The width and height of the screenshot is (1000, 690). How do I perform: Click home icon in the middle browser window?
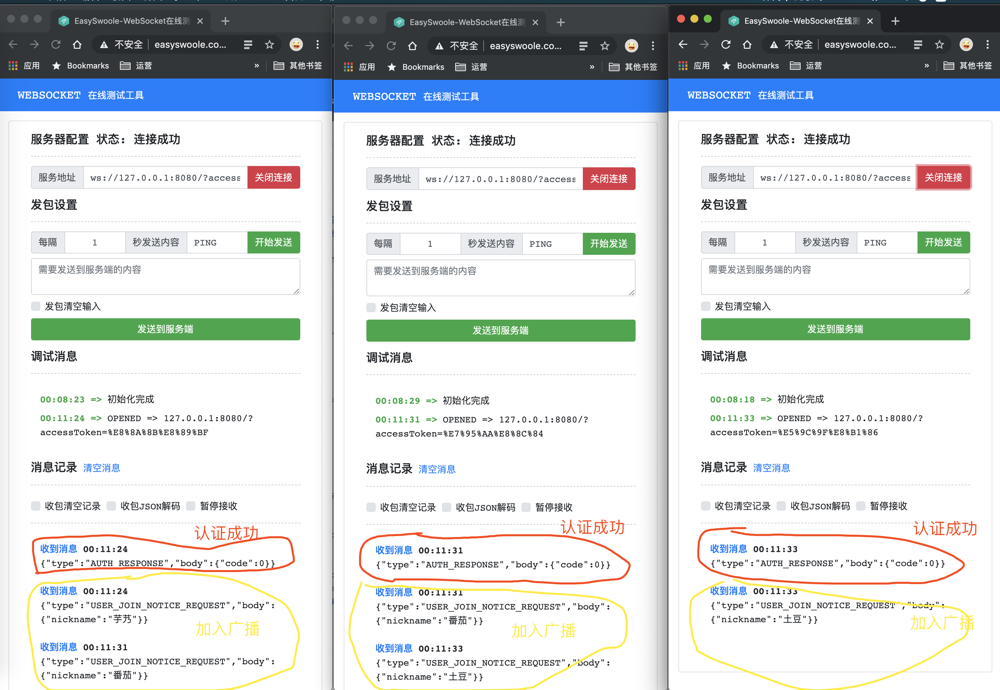(413, 46)
